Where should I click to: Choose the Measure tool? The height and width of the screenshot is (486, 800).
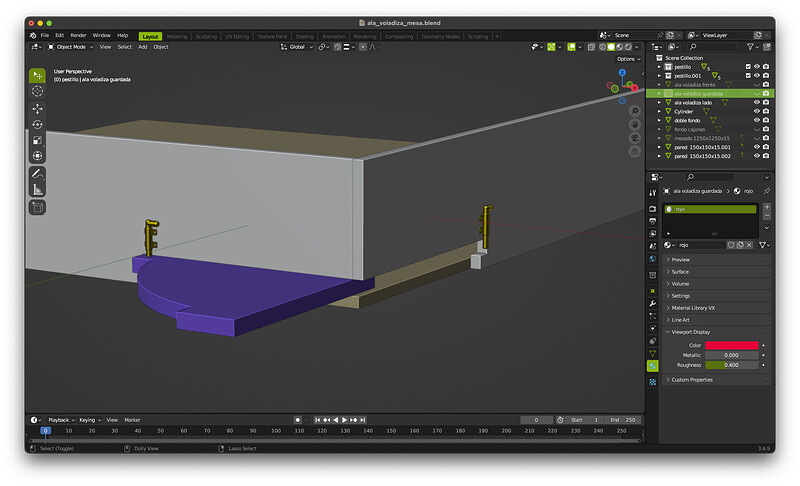(x=37, y=190)
